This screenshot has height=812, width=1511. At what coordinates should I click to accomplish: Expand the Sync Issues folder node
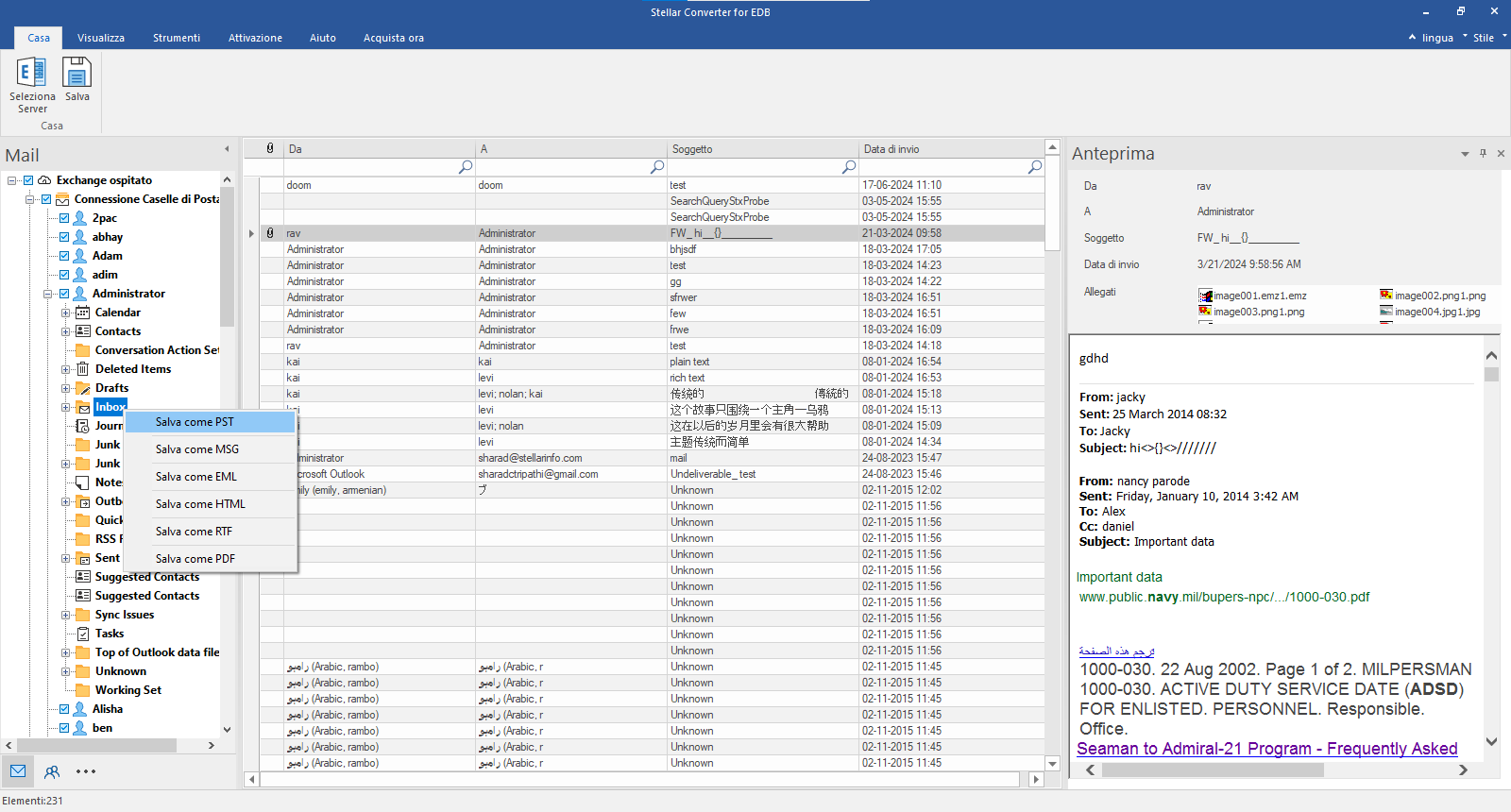pyautogui.click(x=66, y=615)
